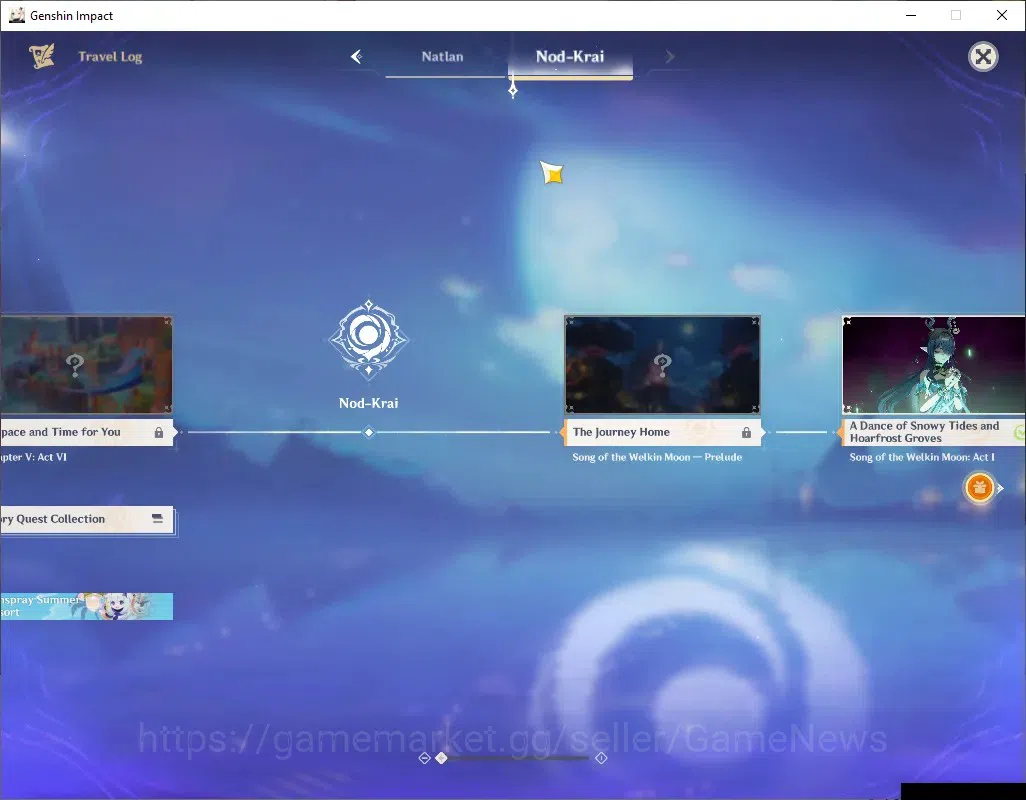This screenshot has width=1026, height=800.
Task: Click the Genshin Impact title bar icon
Action: click(x=16, y=15)
